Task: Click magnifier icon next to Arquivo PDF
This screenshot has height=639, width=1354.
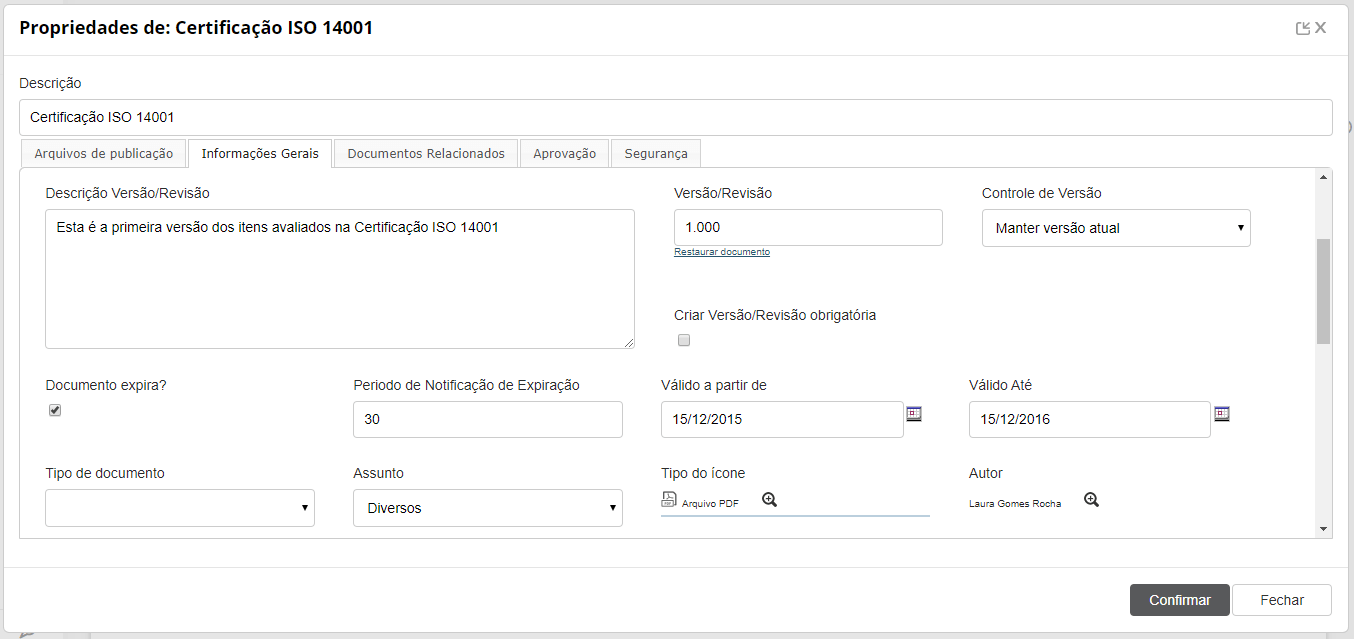Action: pos(769,500)
